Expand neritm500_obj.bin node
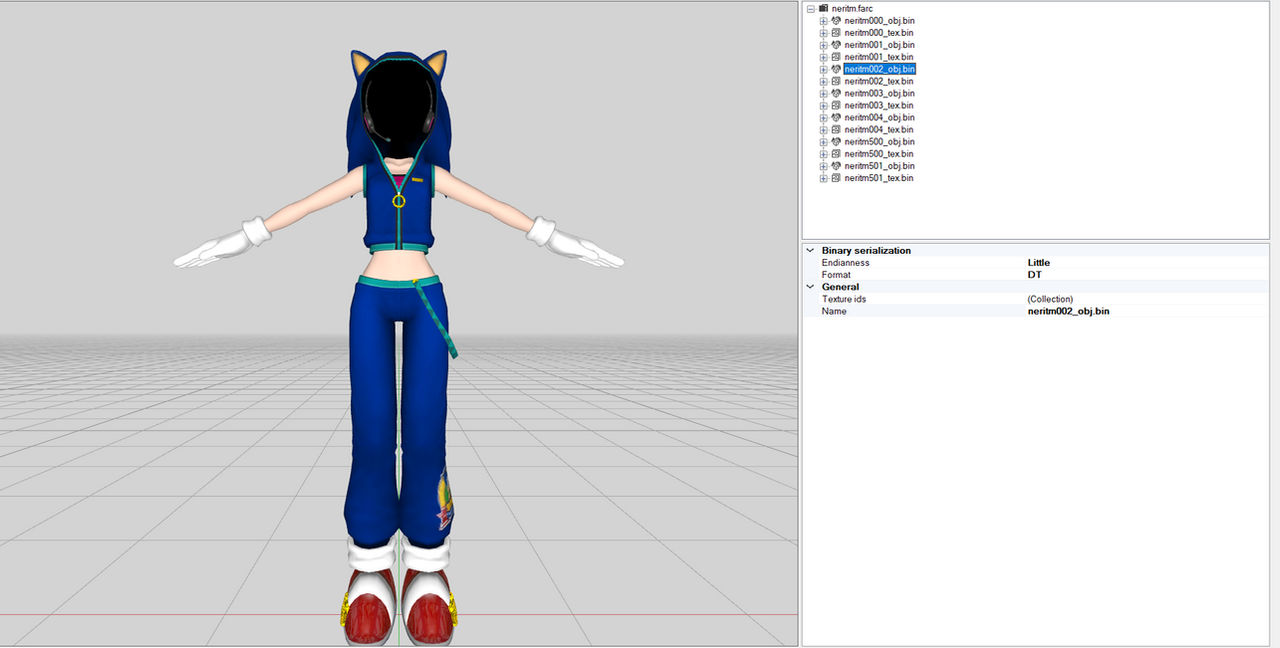 click(x=824, y=142)
